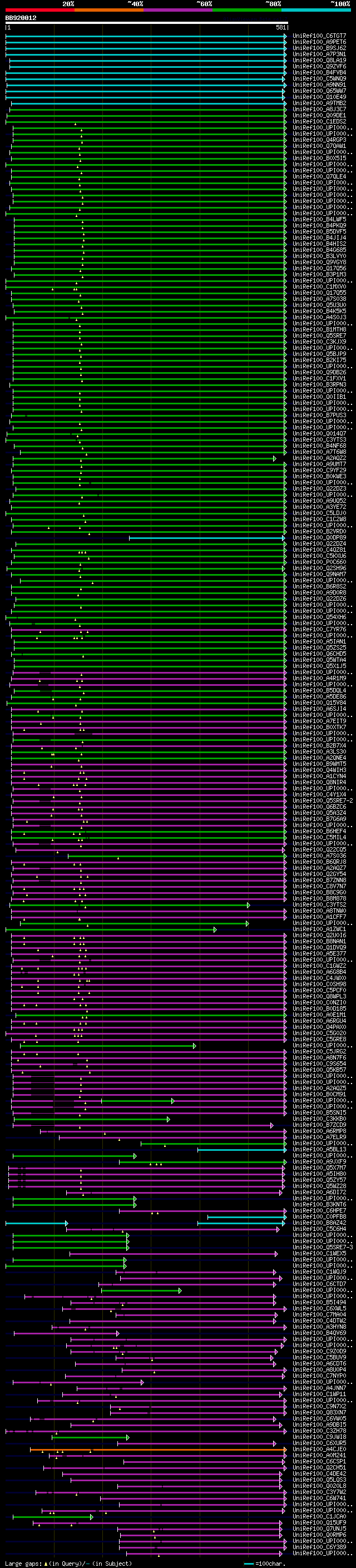
Task: Pick the UniRef100_B6HEF4 row label
Action: (x=319, y=832)
